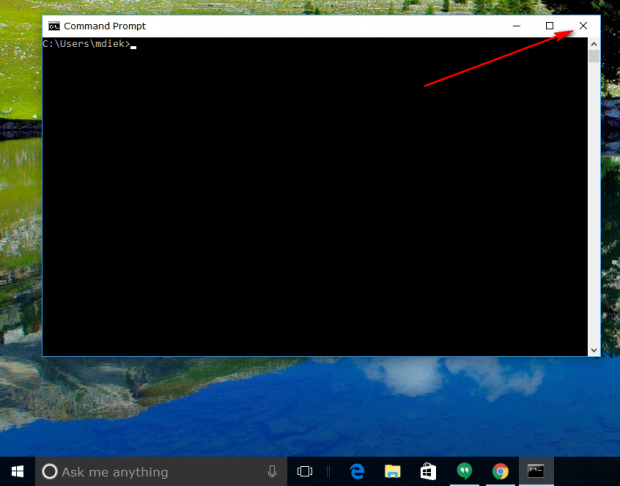Click the Command Prompt title bar icon
620x486 pixels.
54,26
